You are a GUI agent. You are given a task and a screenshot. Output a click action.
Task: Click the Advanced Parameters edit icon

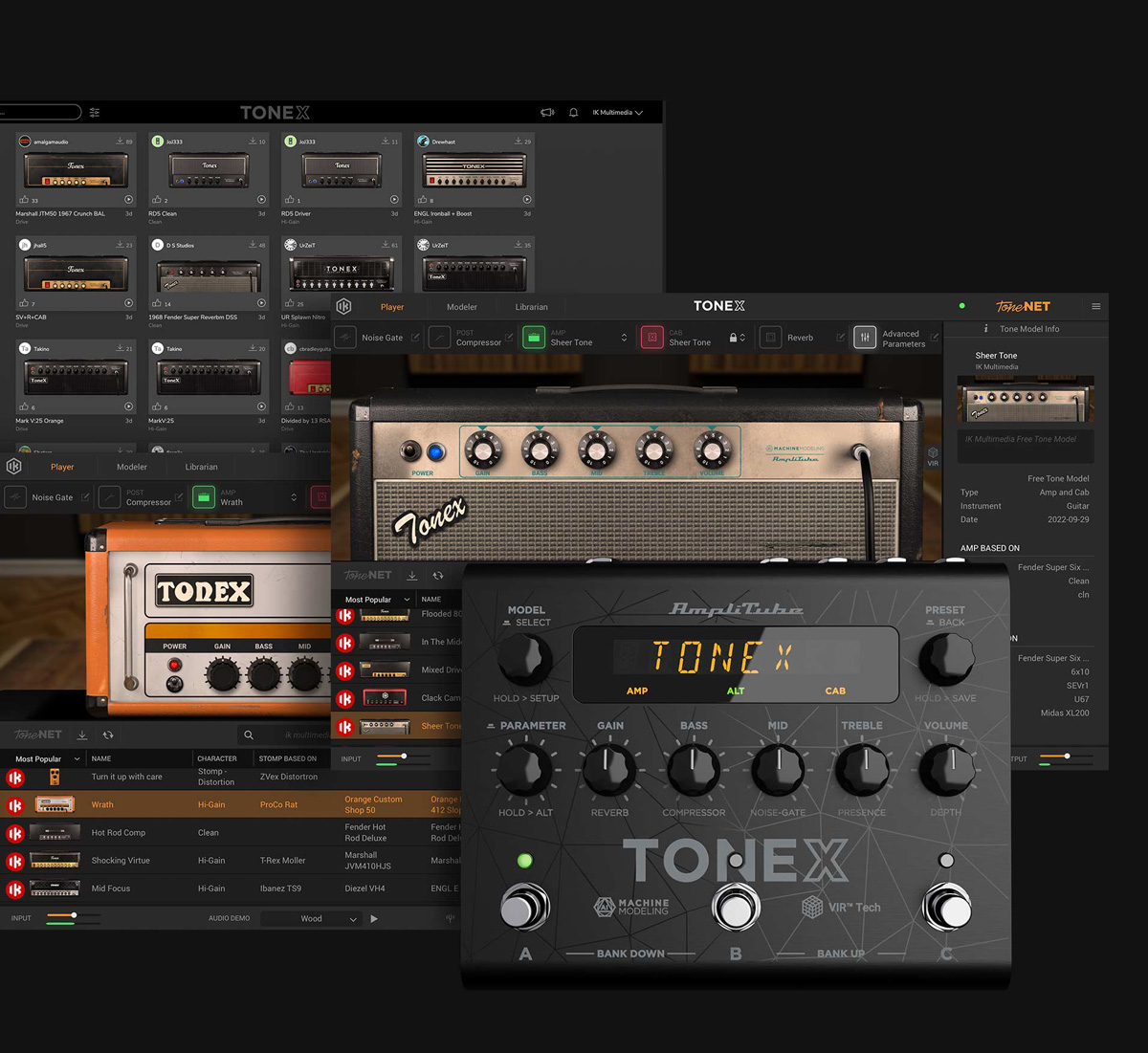tap(935, 338)
